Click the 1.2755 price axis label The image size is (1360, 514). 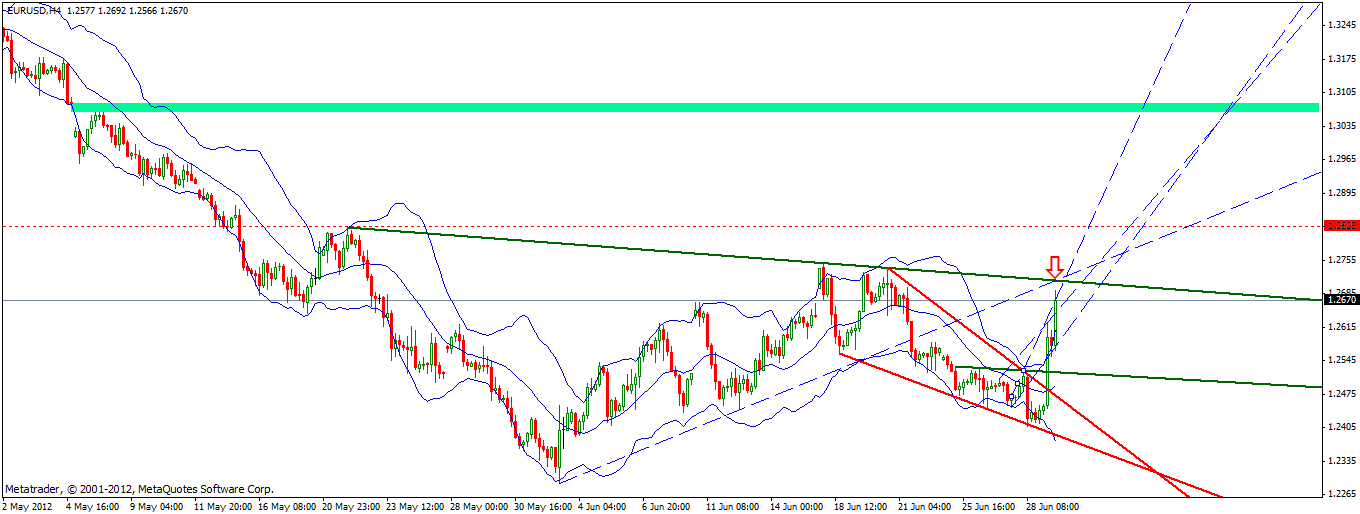pos(1340,260)
